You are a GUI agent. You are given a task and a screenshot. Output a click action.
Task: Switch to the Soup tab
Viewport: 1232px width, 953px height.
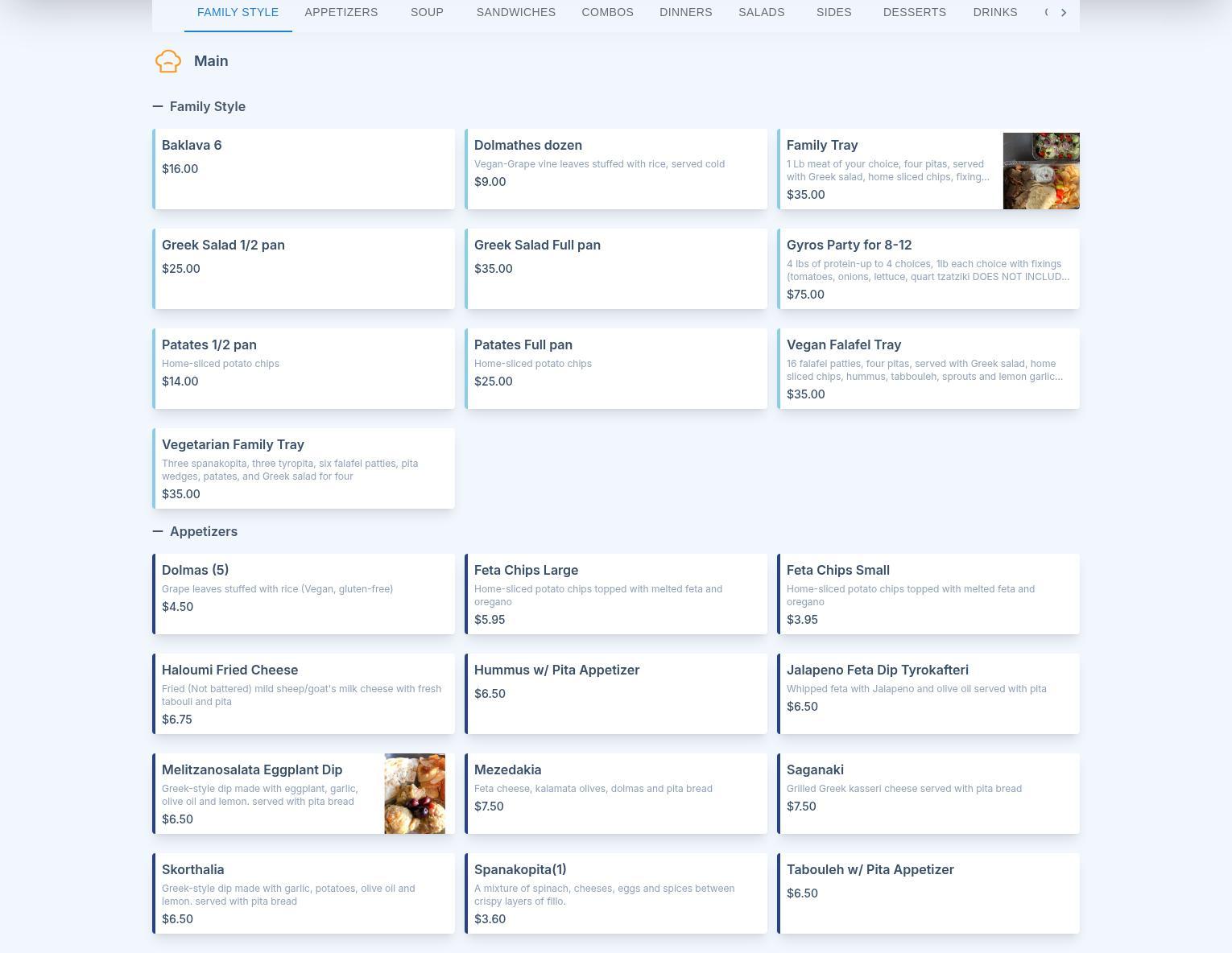click(427, 13)
